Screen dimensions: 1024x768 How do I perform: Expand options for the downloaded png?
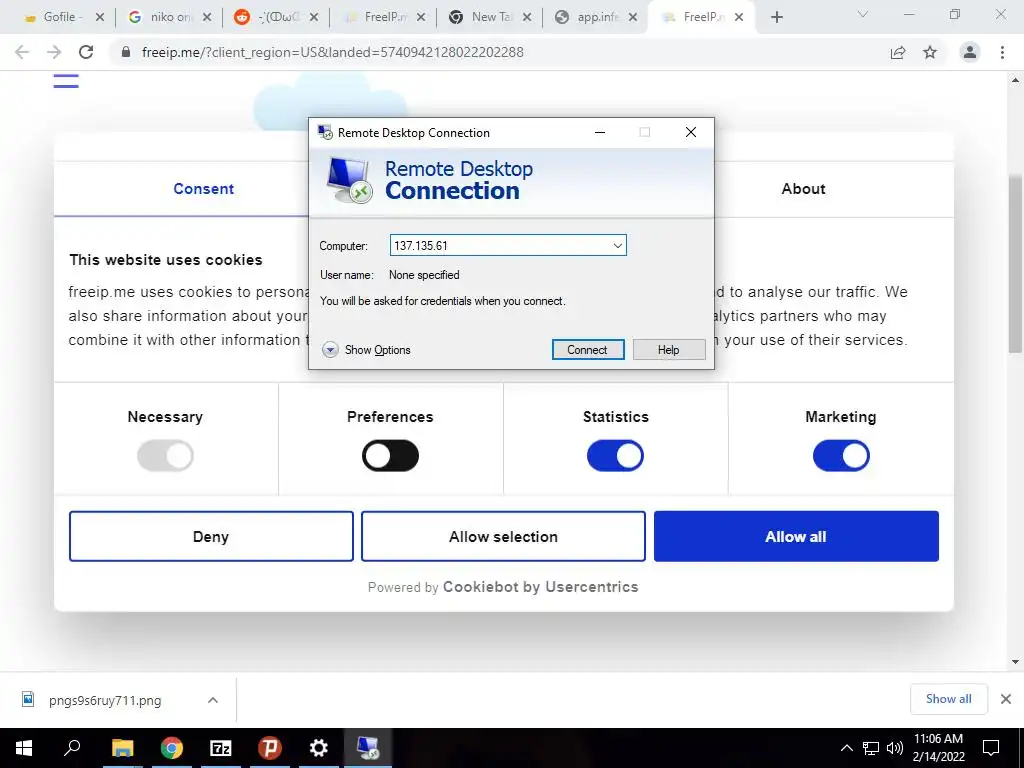pos(213,700)
